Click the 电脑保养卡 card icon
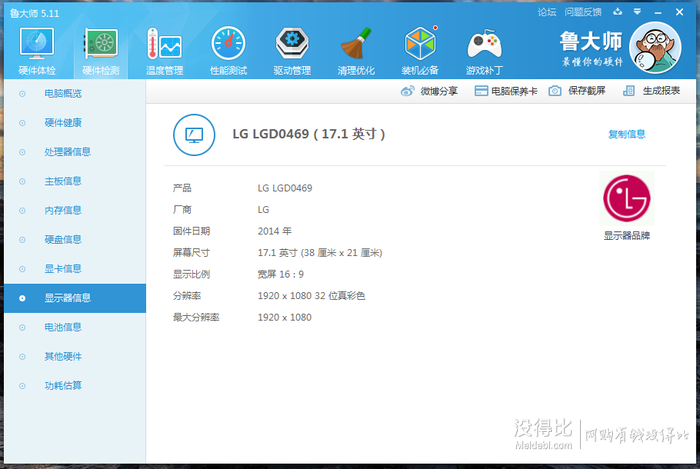 coord(481,91)
